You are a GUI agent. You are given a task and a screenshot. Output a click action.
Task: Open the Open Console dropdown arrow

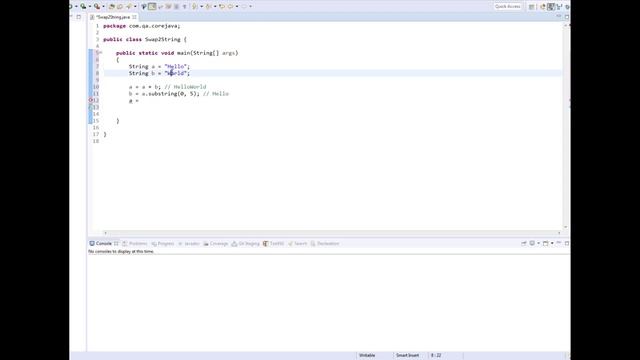pos(552,243)
